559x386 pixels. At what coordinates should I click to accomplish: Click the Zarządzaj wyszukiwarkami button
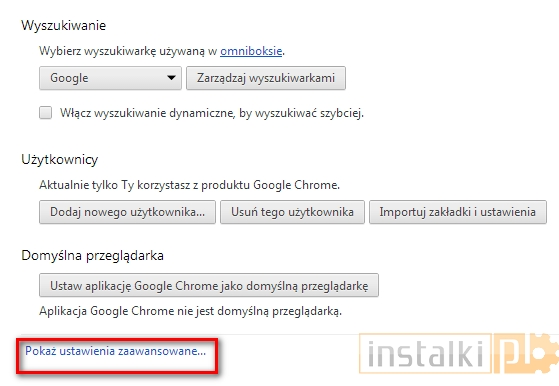(x=266, y=78)
